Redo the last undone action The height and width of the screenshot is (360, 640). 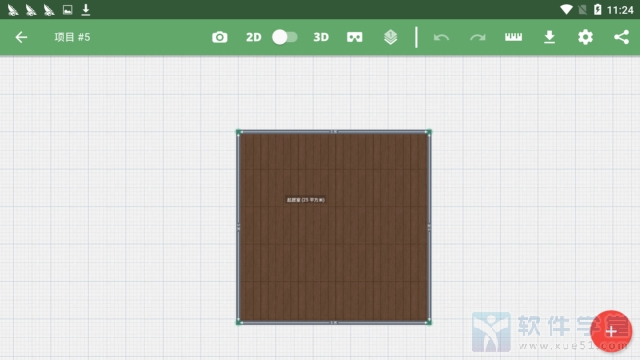(478, 38)
